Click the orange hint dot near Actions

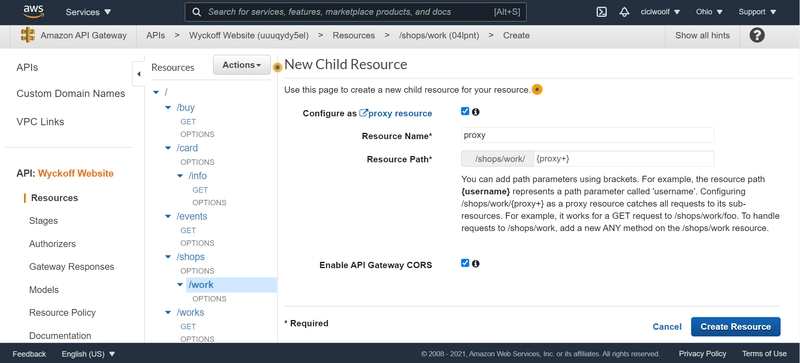(x=277, y=67)
